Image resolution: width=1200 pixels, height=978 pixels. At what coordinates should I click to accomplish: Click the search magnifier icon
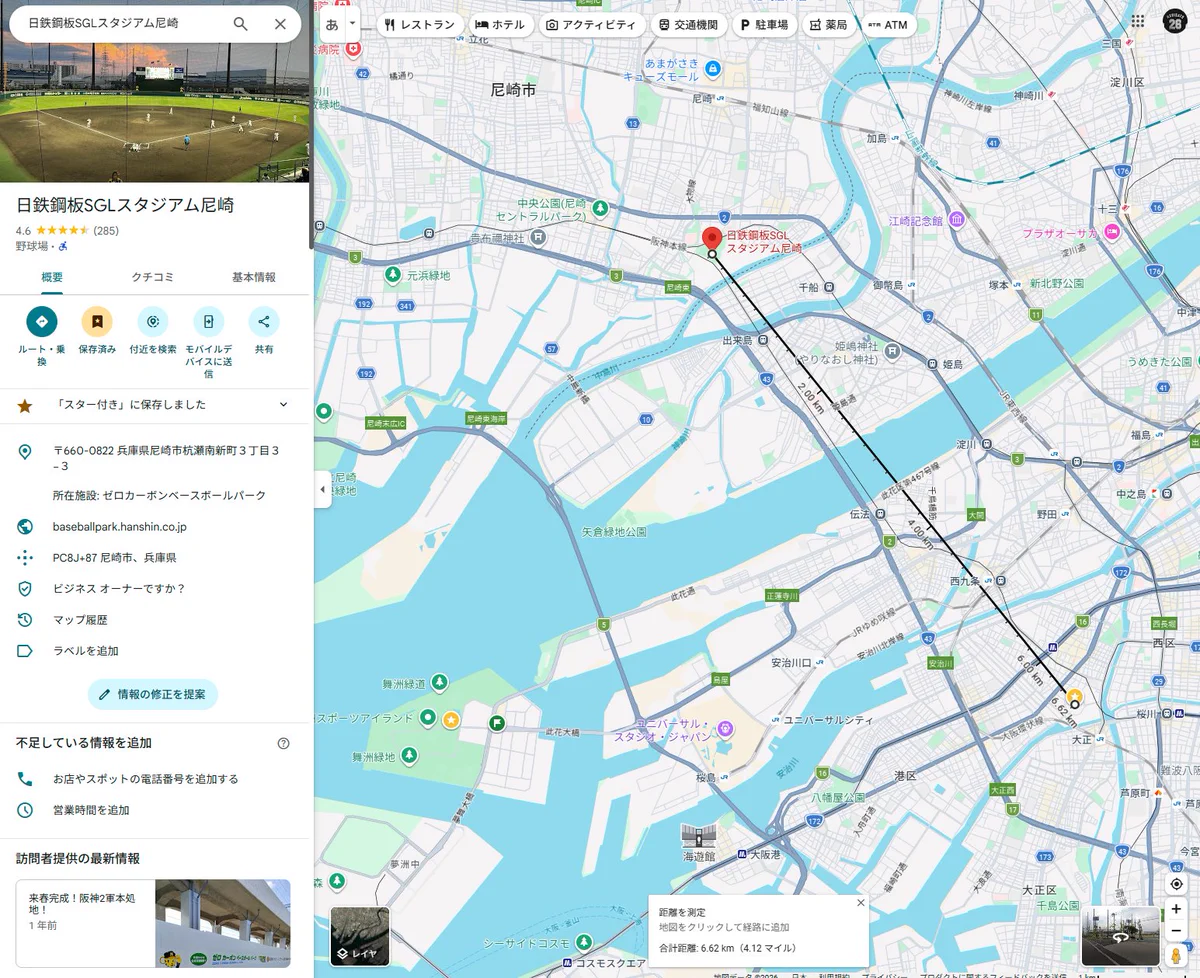pos(240,24)
